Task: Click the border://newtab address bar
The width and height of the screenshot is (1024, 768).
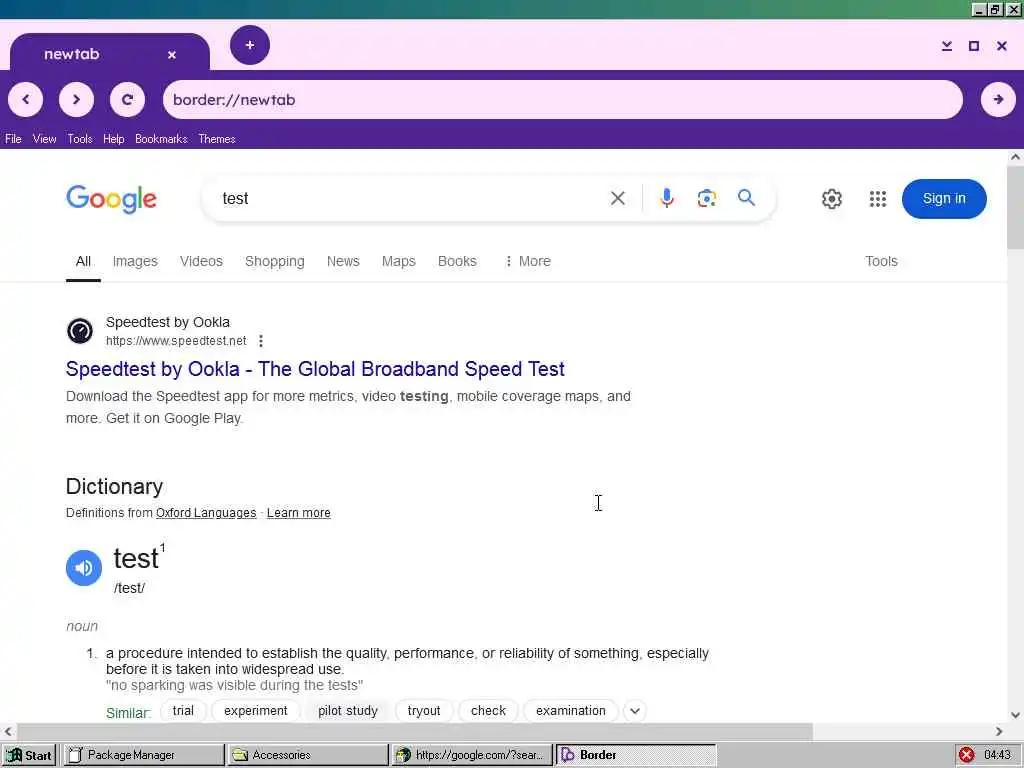Action: [562, 99]
